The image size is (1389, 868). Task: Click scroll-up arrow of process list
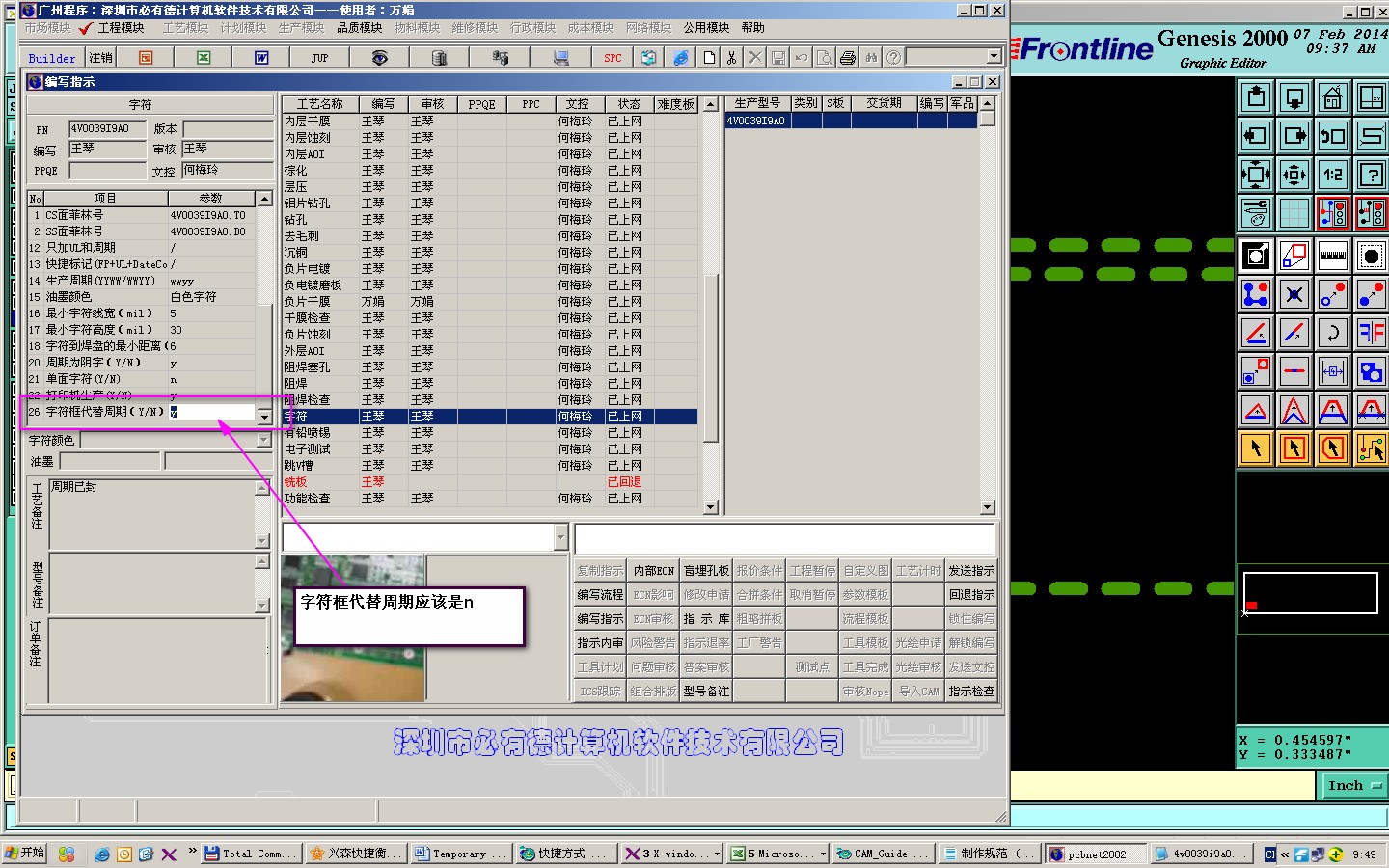[x=711, y=104]
